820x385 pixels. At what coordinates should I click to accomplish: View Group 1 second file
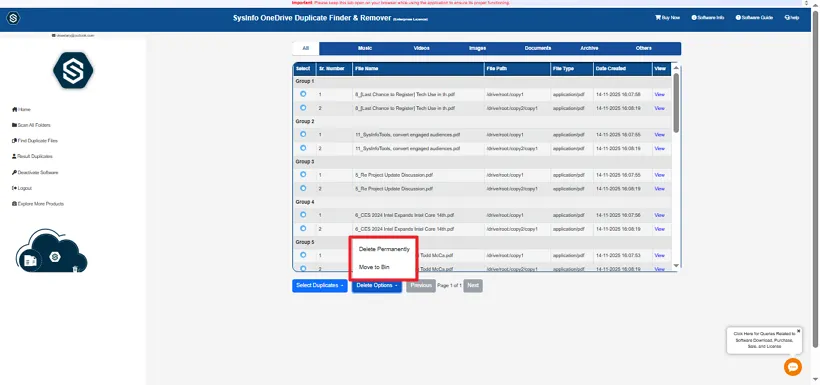click(659, 108)
